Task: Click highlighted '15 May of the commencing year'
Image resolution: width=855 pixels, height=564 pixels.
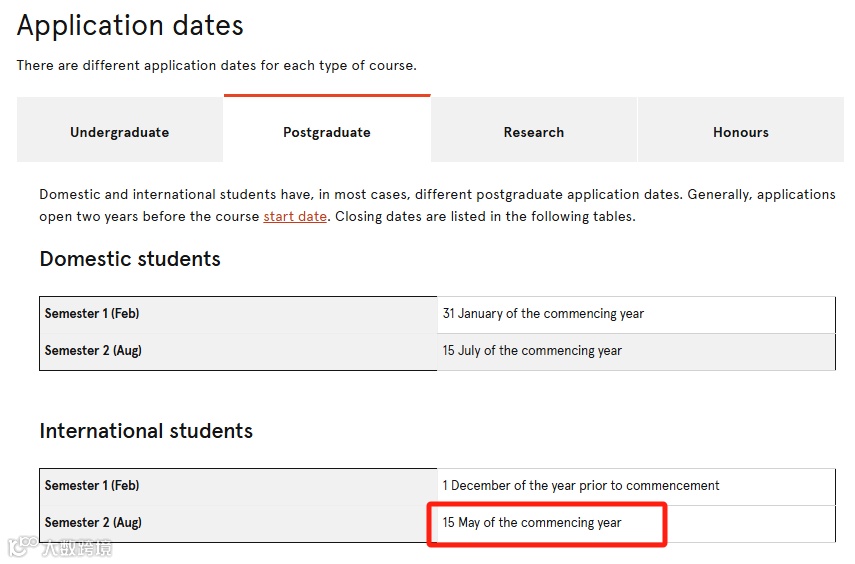Action: pos(532,523)
